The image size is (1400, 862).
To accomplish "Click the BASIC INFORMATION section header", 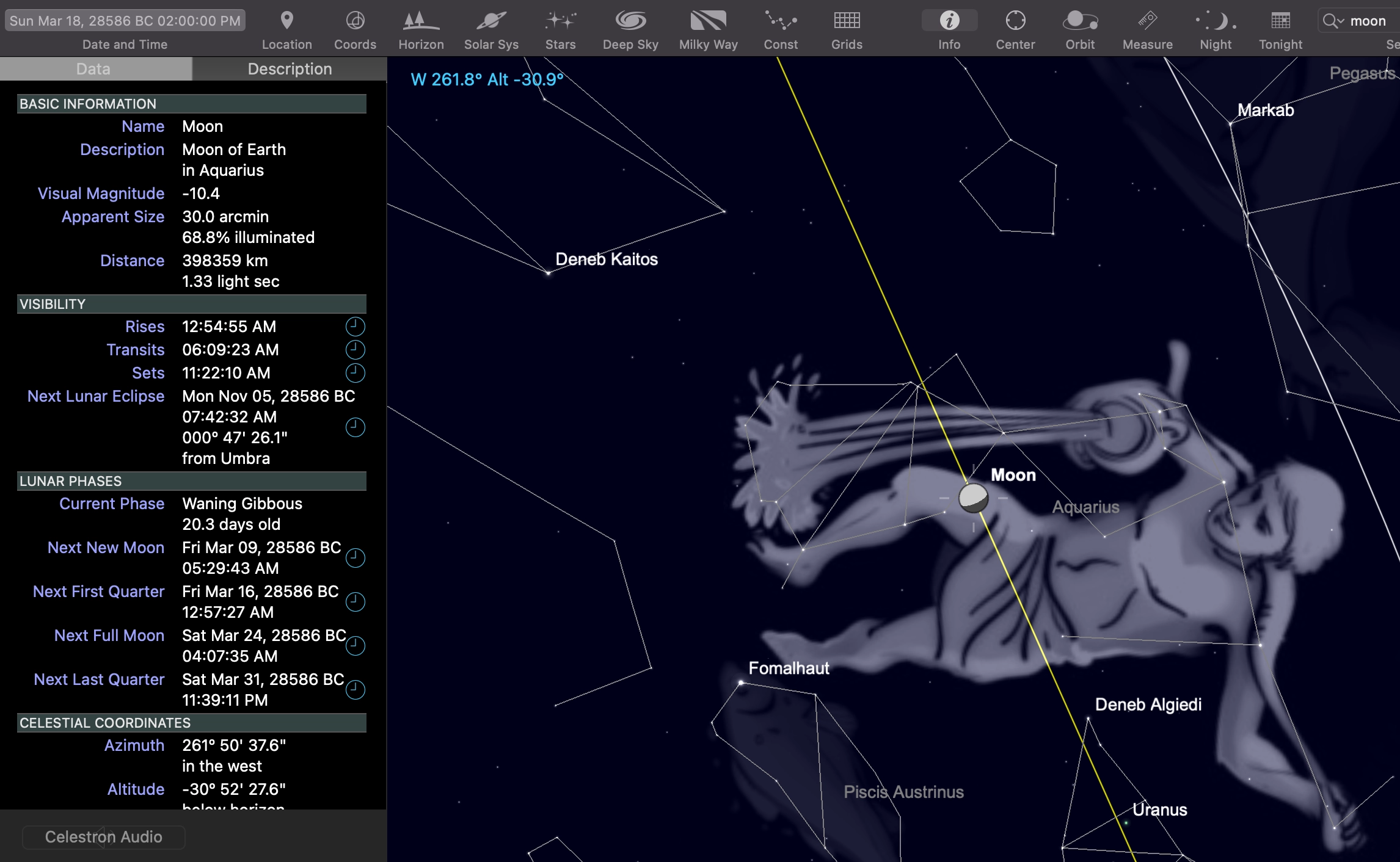I will click(x=192, y=104).
